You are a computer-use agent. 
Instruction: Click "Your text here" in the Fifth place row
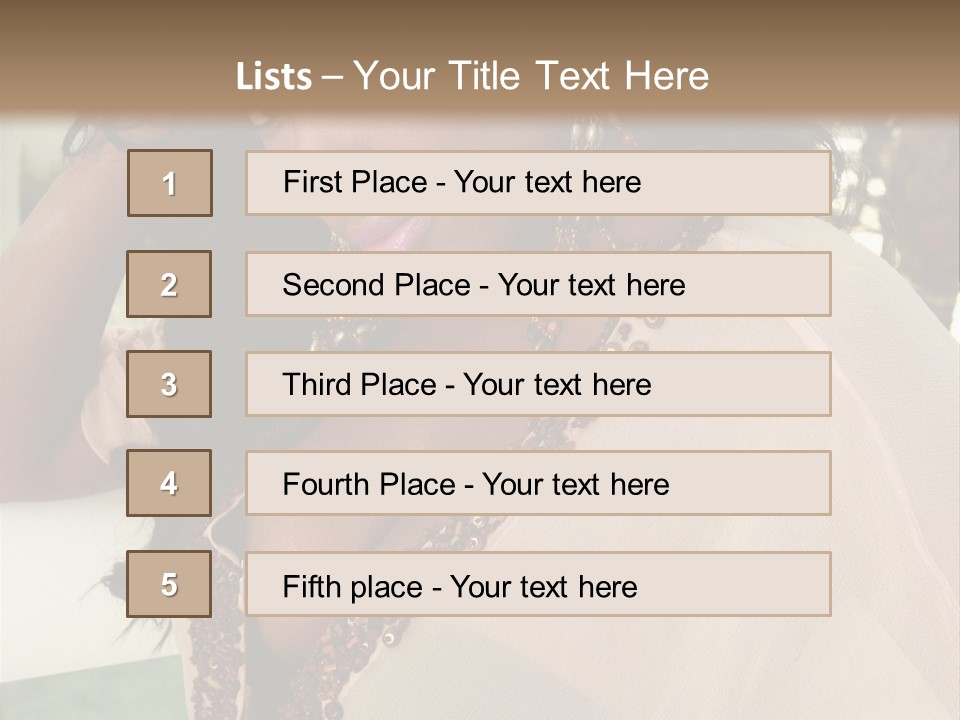click(543, 586)
